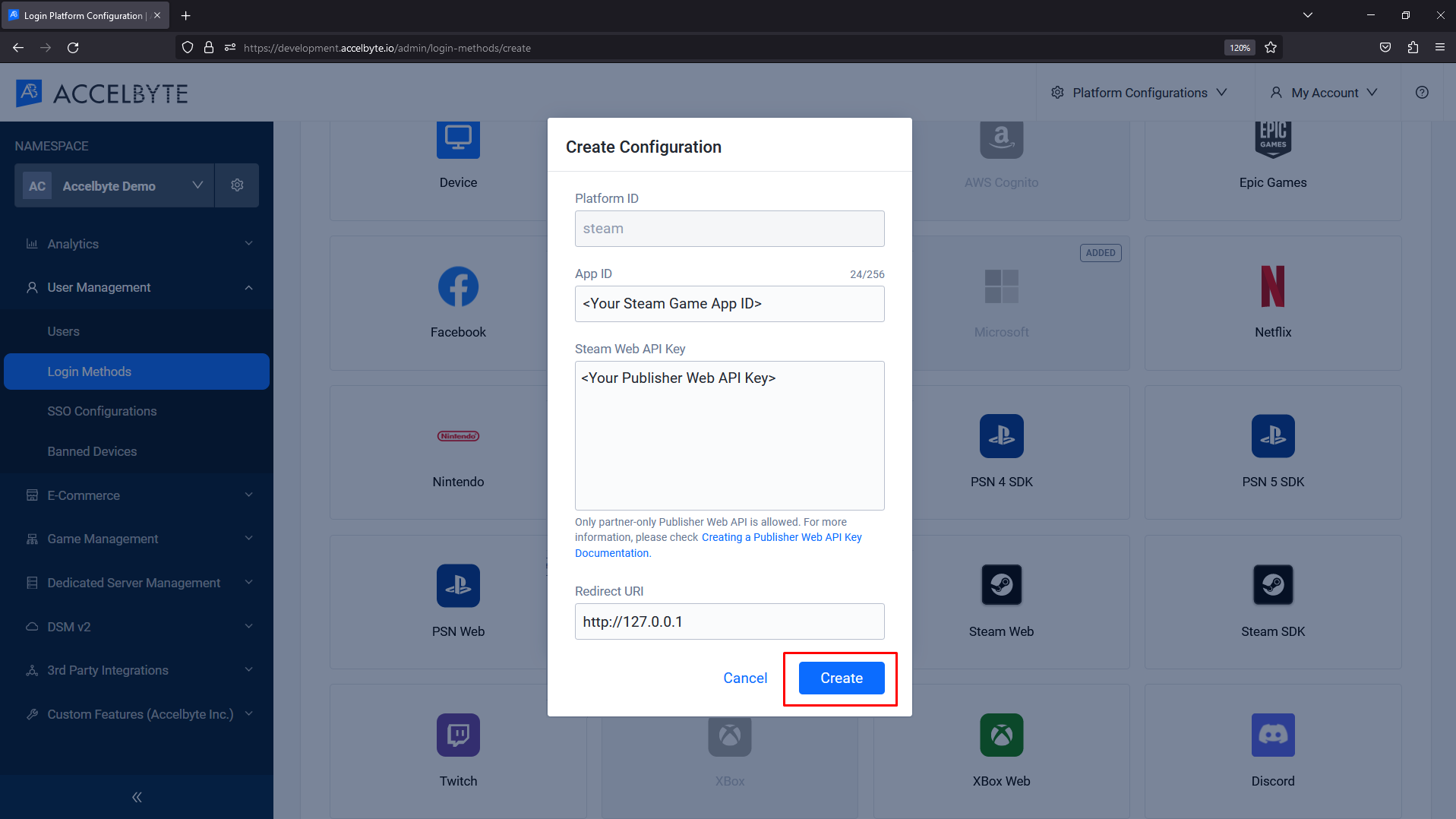
Task: Open namespace settings gear icon
Action: pos(237,185)
